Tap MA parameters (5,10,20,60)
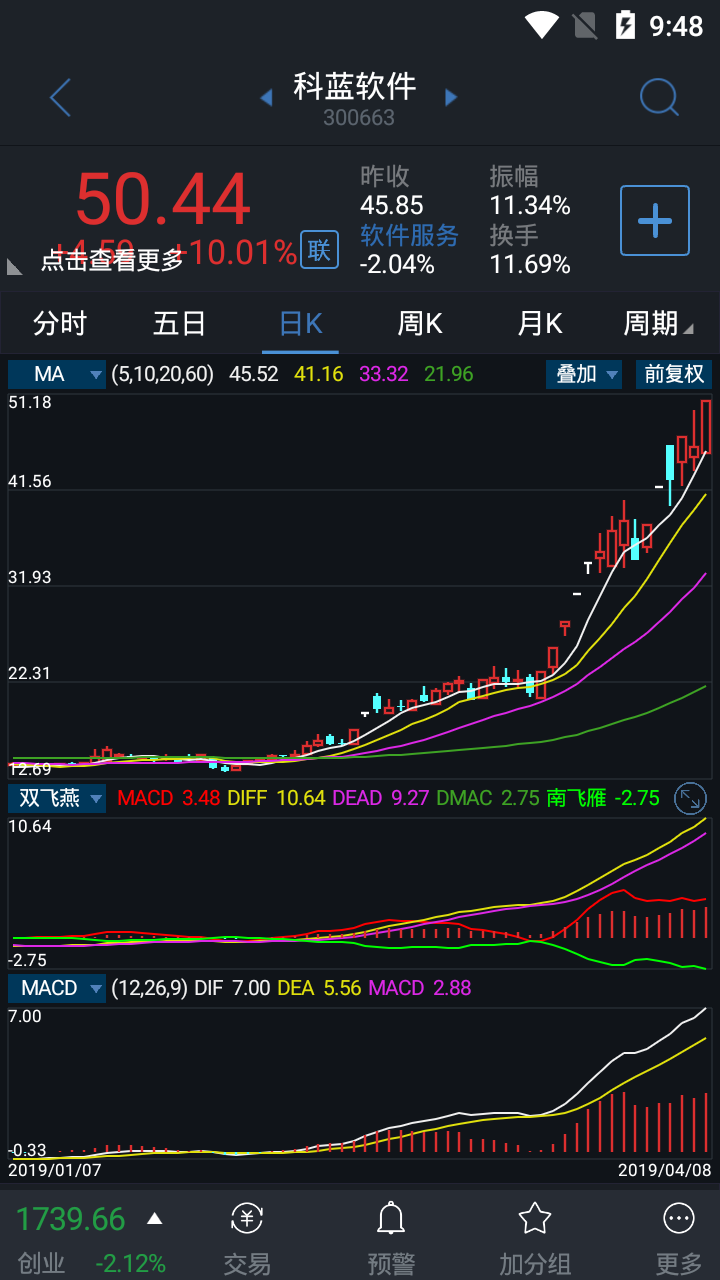The width and height of the screenshot is (720, 1280). [163, 374]
